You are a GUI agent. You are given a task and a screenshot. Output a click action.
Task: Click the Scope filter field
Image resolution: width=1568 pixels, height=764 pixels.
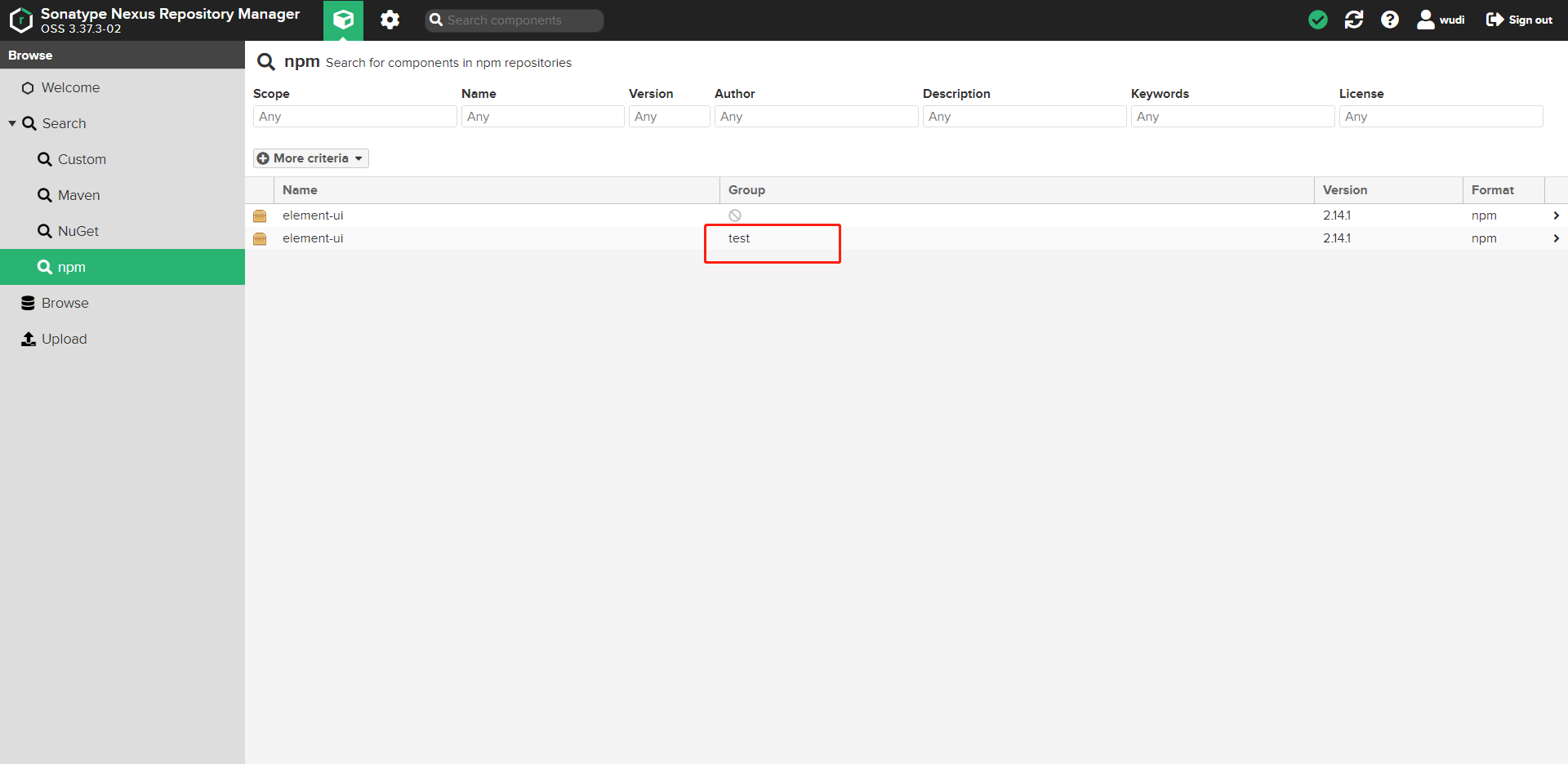(355, 117)
